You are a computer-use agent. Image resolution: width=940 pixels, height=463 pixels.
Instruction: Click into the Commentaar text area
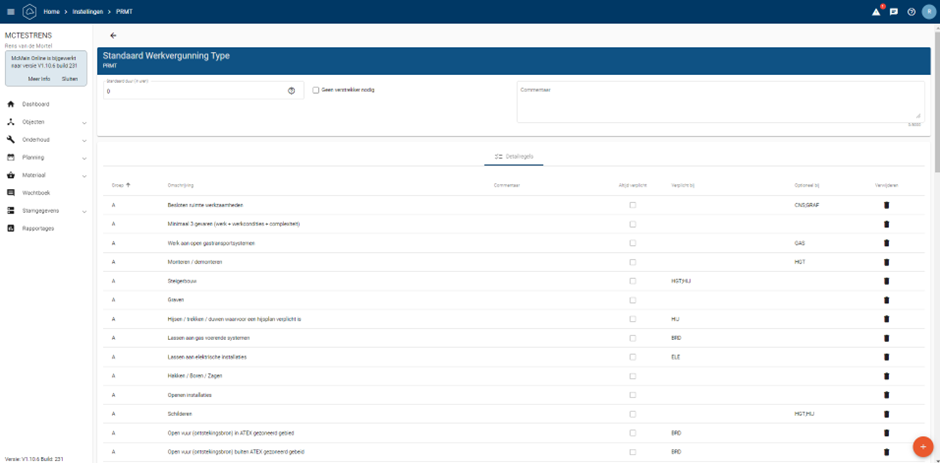(x=718, y=103)
